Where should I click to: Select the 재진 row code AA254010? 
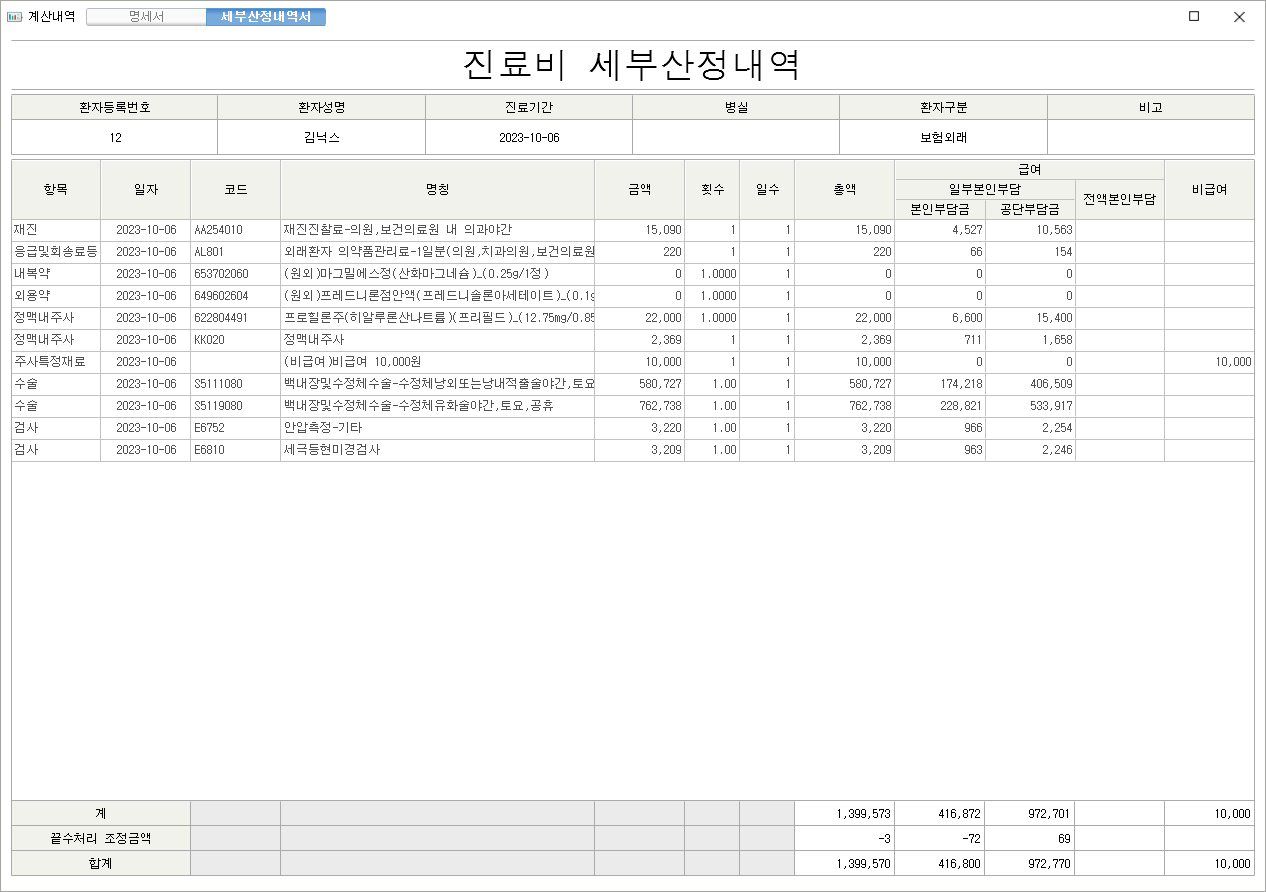point(218,230)
